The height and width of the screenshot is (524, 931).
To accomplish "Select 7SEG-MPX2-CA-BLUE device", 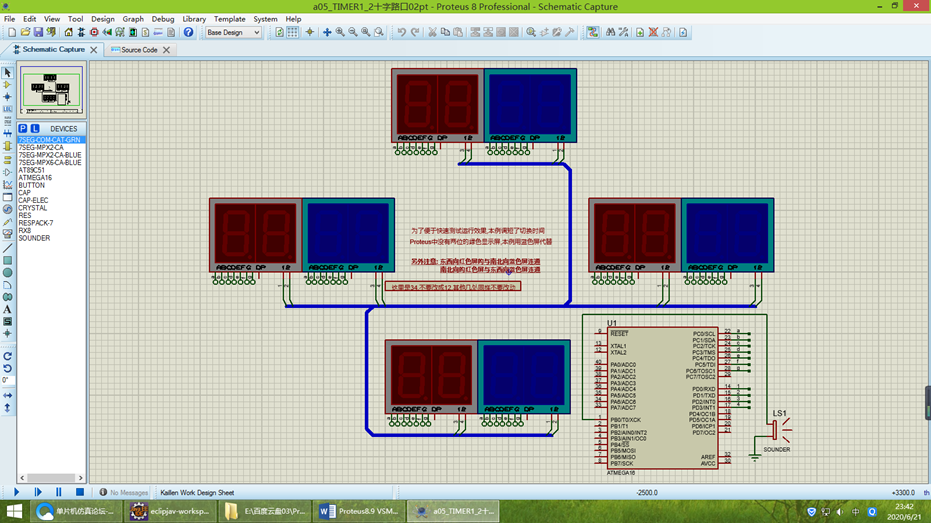I will point(51,155).
